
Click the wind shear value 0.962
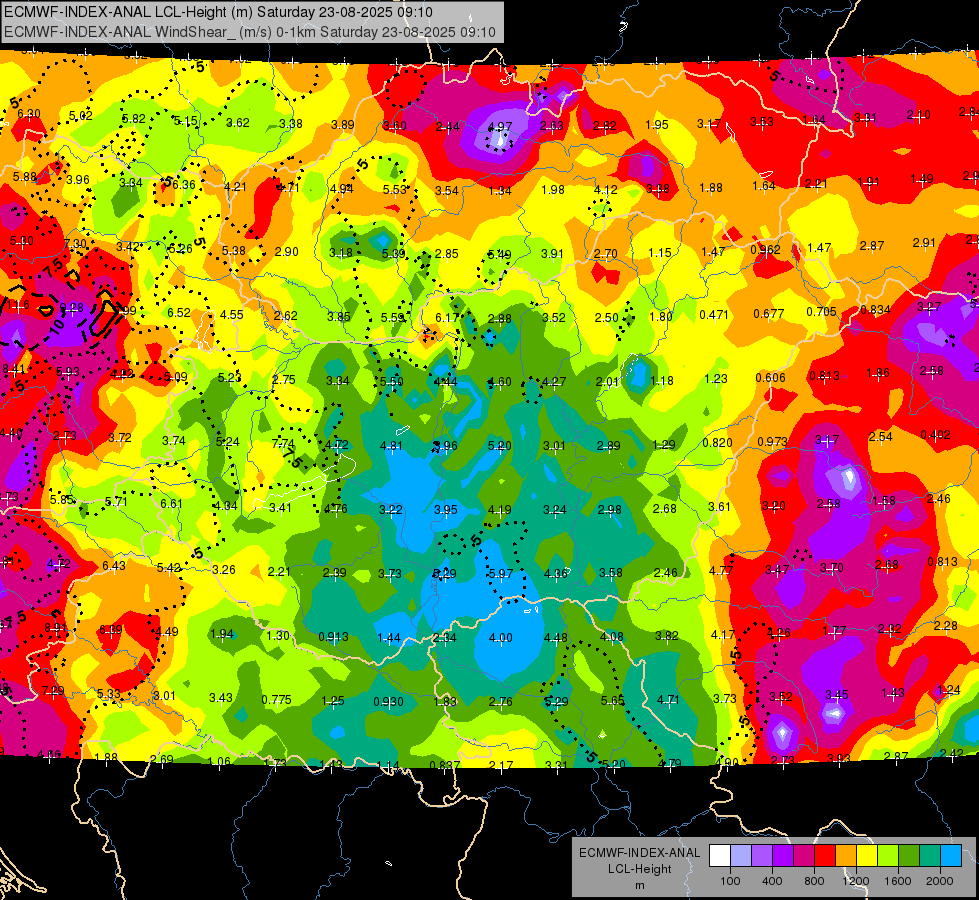(765, 250)
